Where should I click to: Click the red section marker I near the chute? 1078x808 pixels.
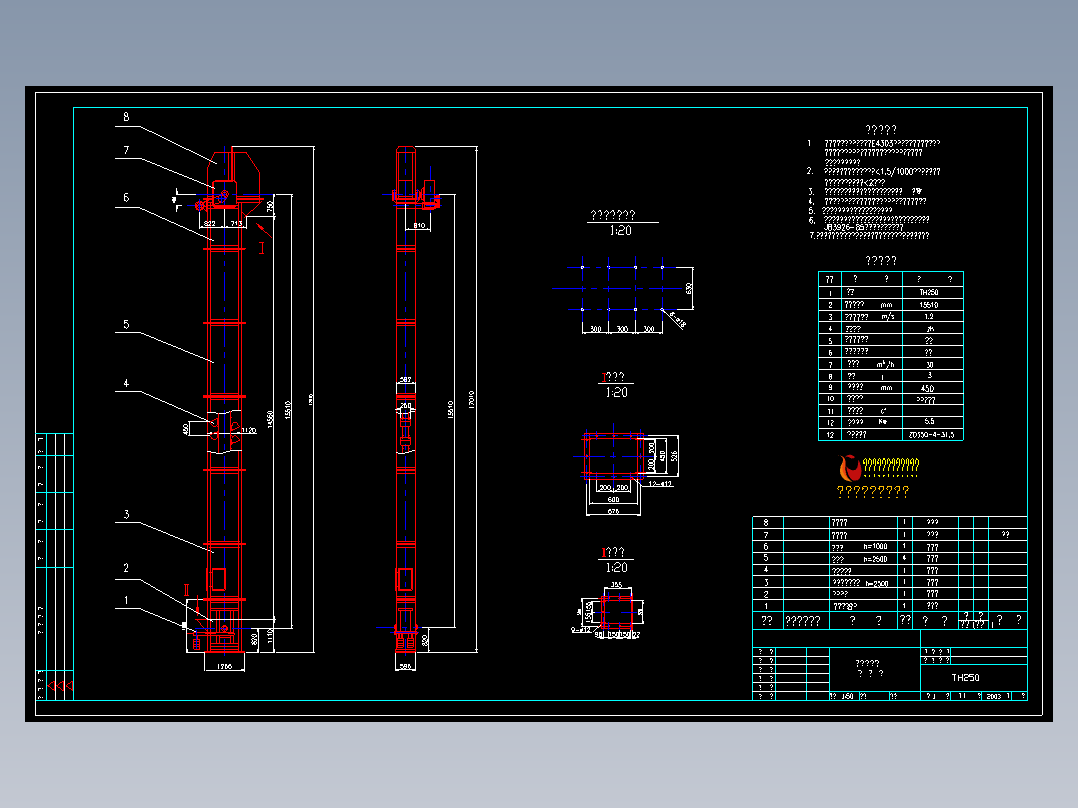tap(261, 248)
